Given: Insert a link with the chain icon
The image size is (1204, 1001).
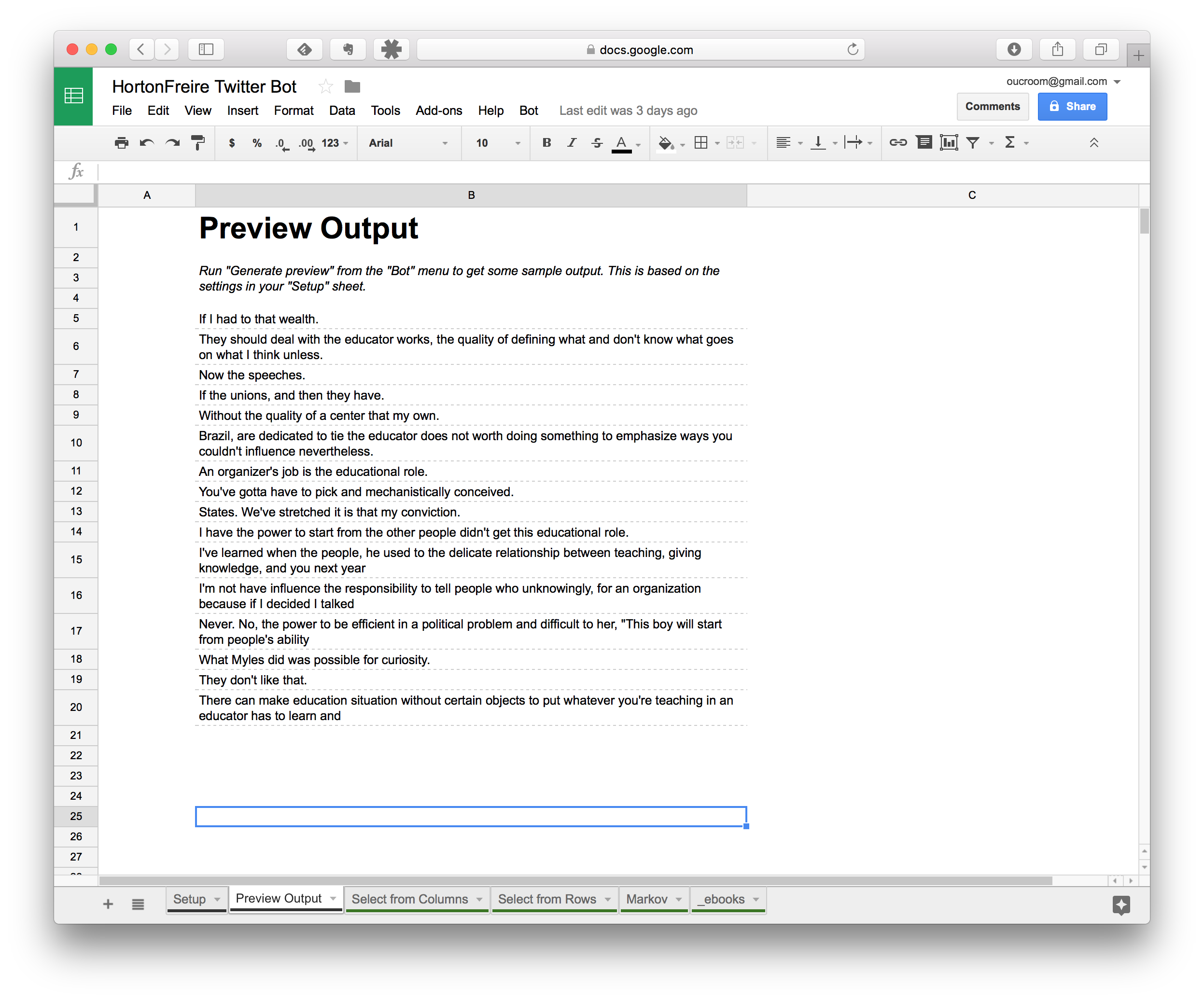Looking at the screenshot, I should [x=898, y=143].
